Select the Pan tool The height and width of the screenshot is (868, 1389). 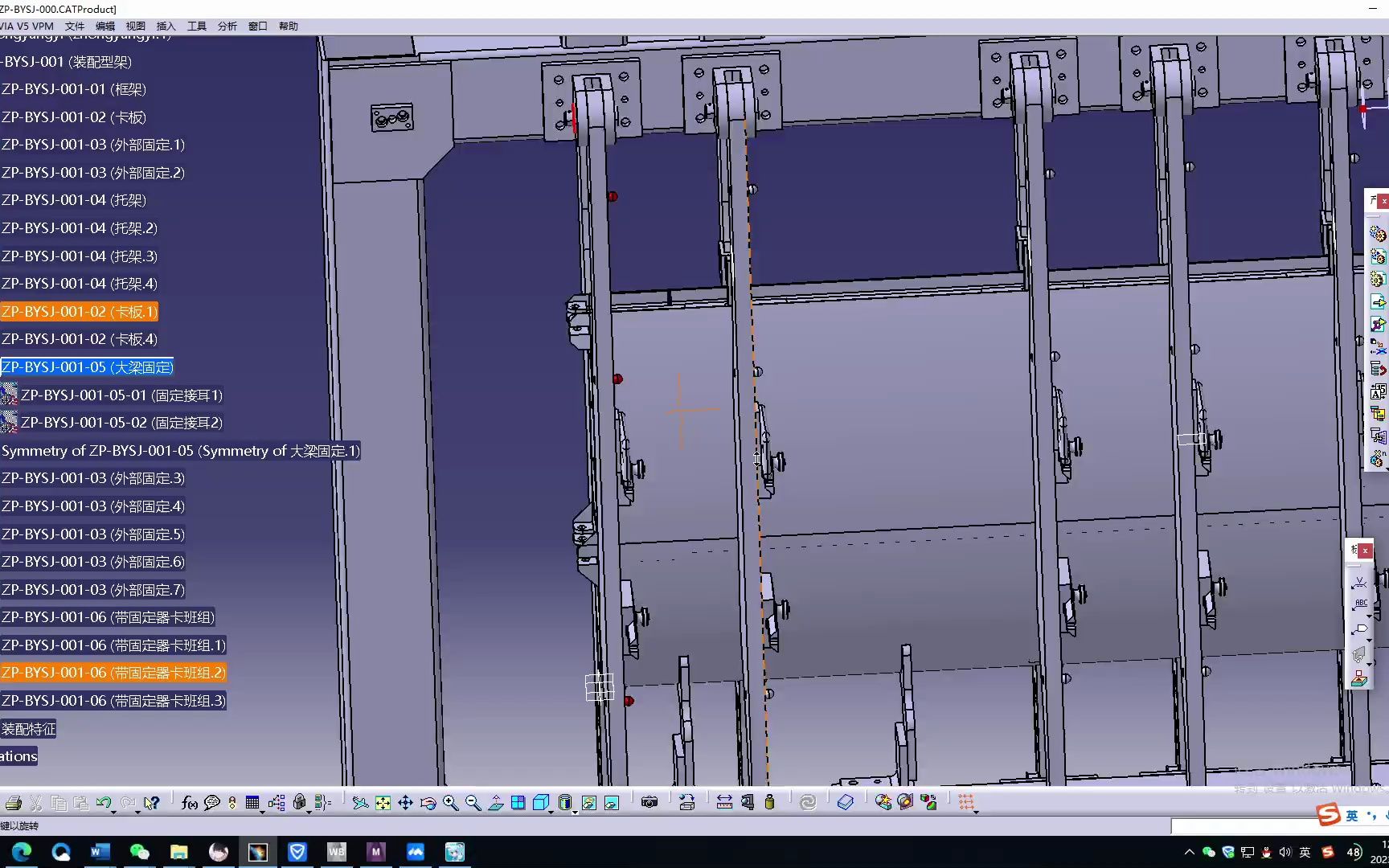405,802
